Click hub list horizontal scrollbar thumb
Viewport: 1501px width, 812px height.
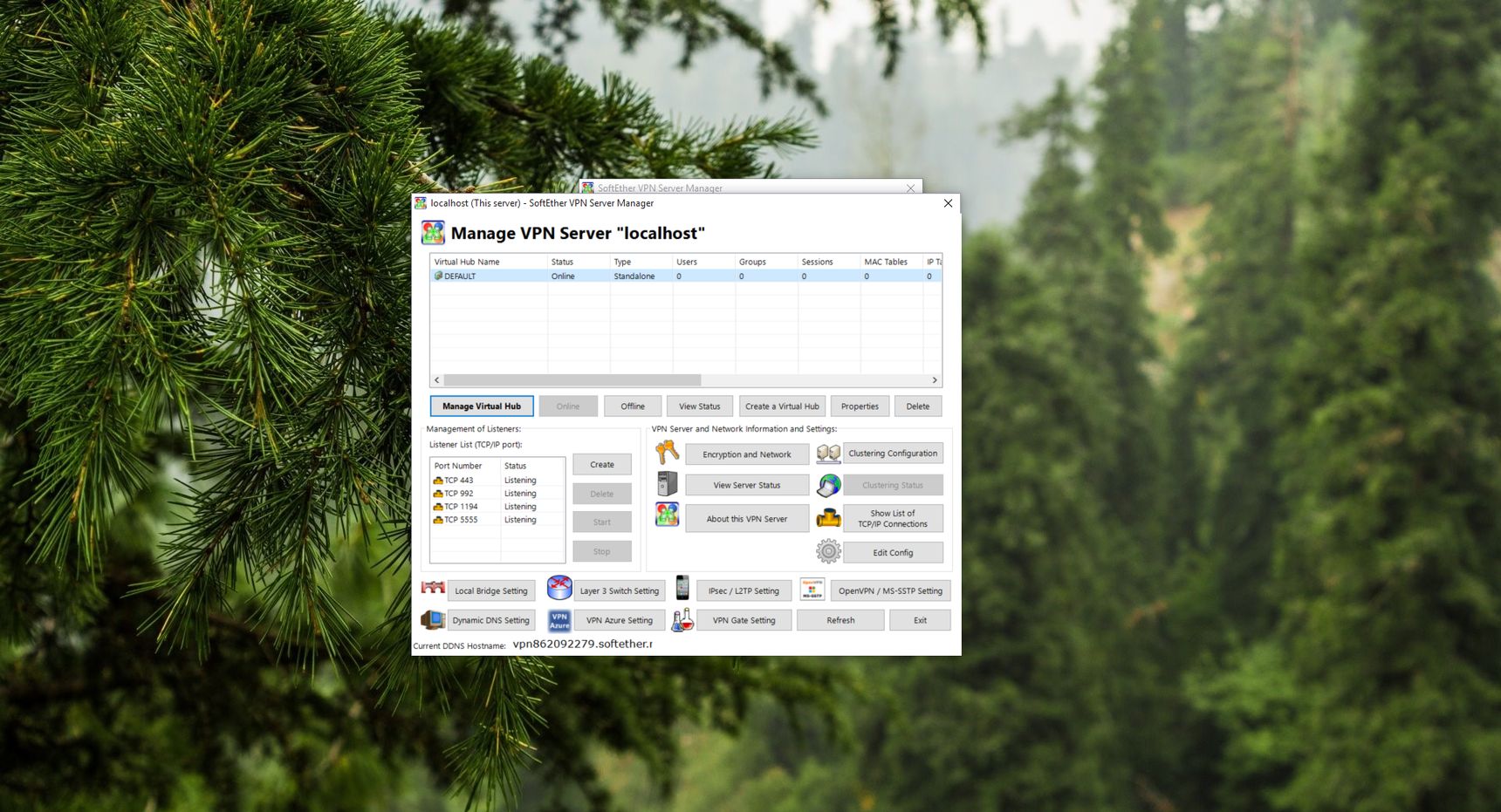pos(572,380)
